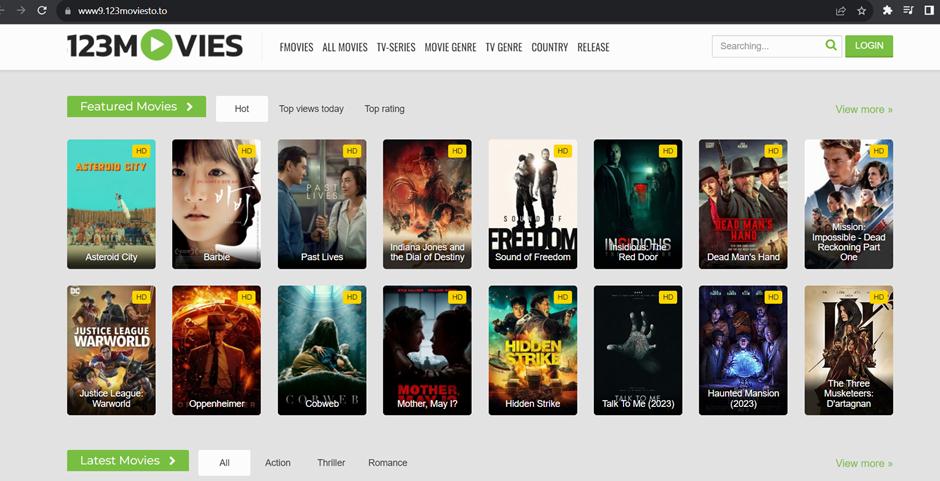
Task: Open the Talk To Me (2023) poster
Action: pyautogui.click(x=638, y=350)
